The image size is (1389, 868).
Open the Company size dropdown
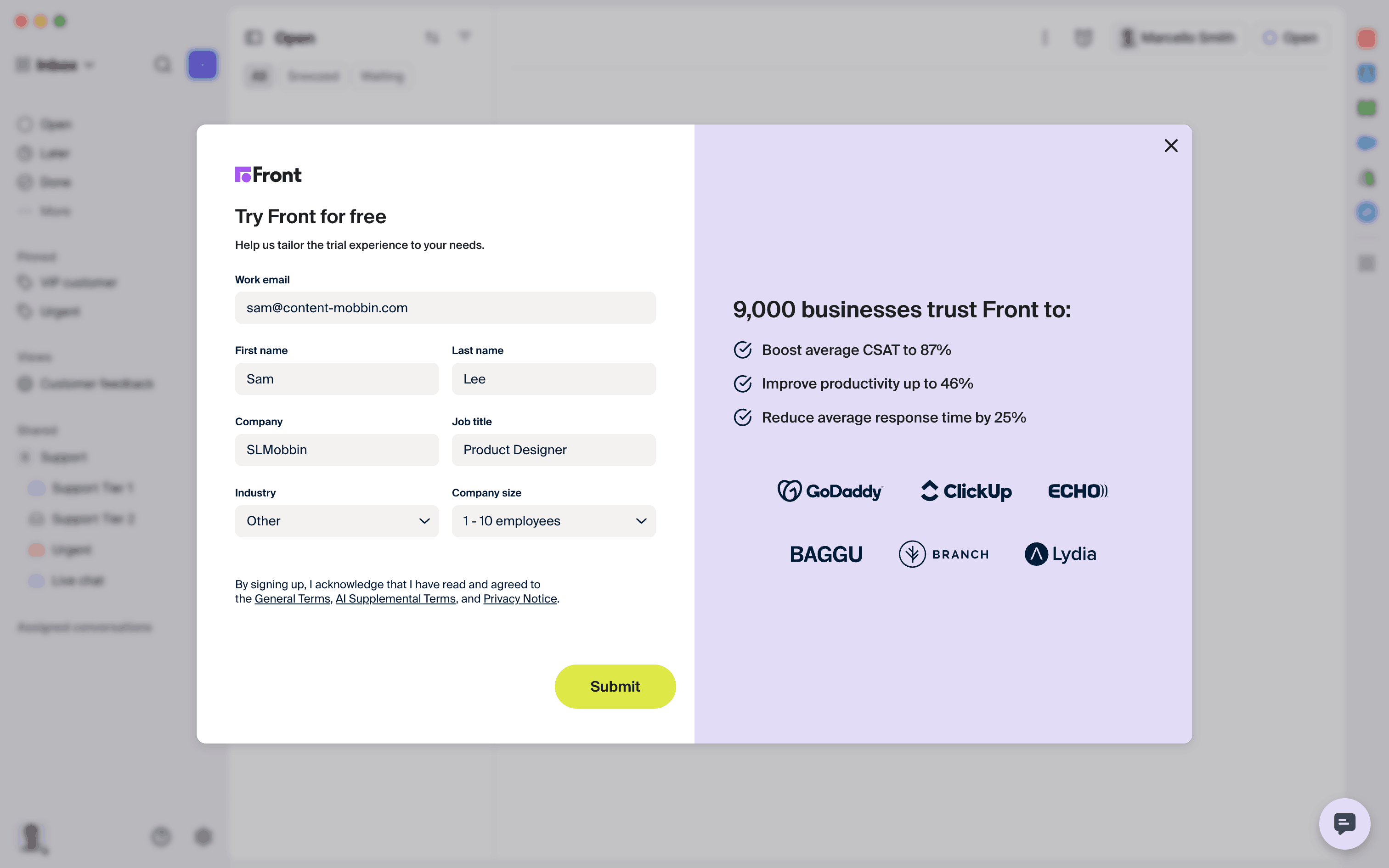pyautogui.click(x=553, y=521)
